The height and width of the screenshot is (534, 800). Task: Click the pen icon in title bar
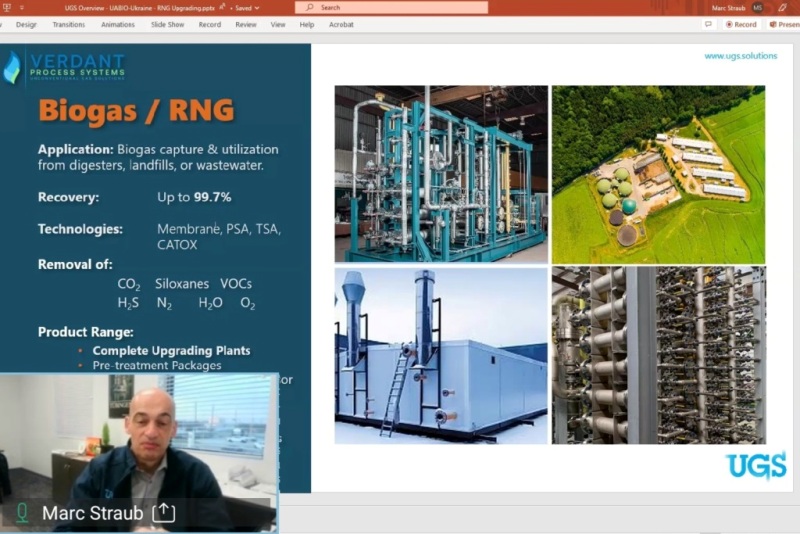783,8
